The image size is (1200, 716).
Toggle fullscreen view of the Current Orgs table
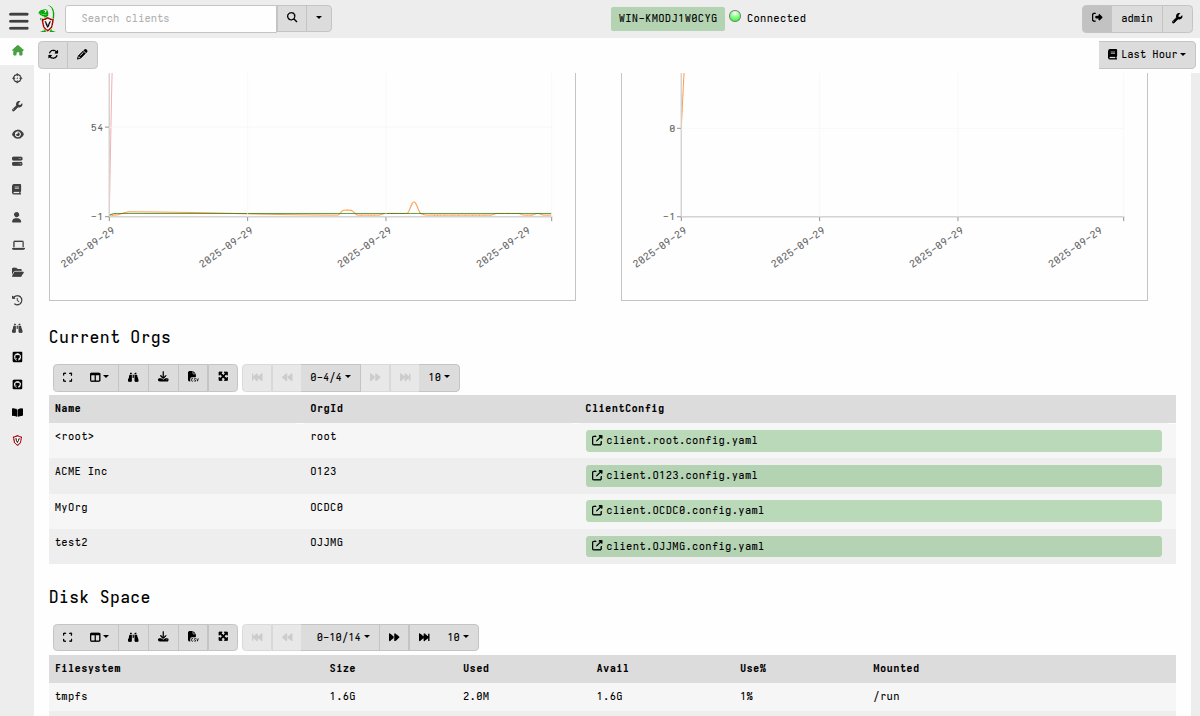point(67,377)
